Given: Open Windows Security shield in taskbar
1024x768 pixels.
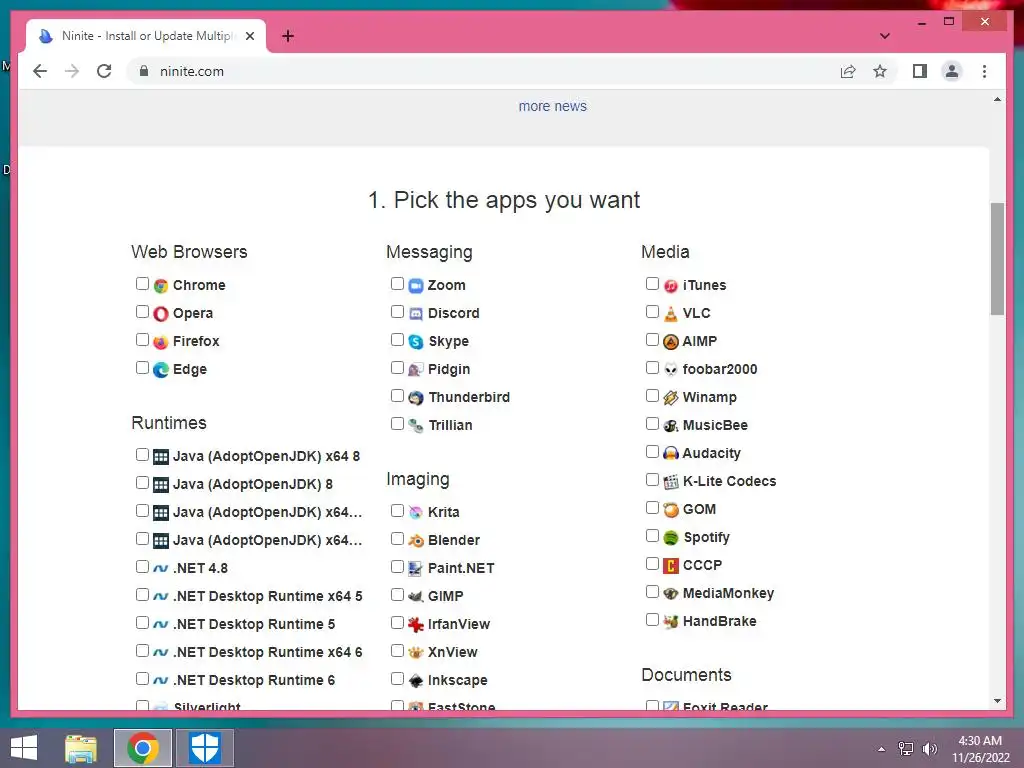Looking at the screenshot, I should click(204, 748).
